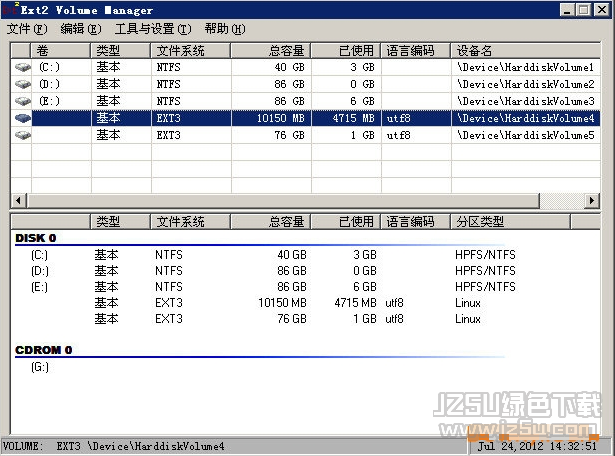Select (D:) under DISK 0
Screen dimensions: 615x456
[x=40, y=271]
